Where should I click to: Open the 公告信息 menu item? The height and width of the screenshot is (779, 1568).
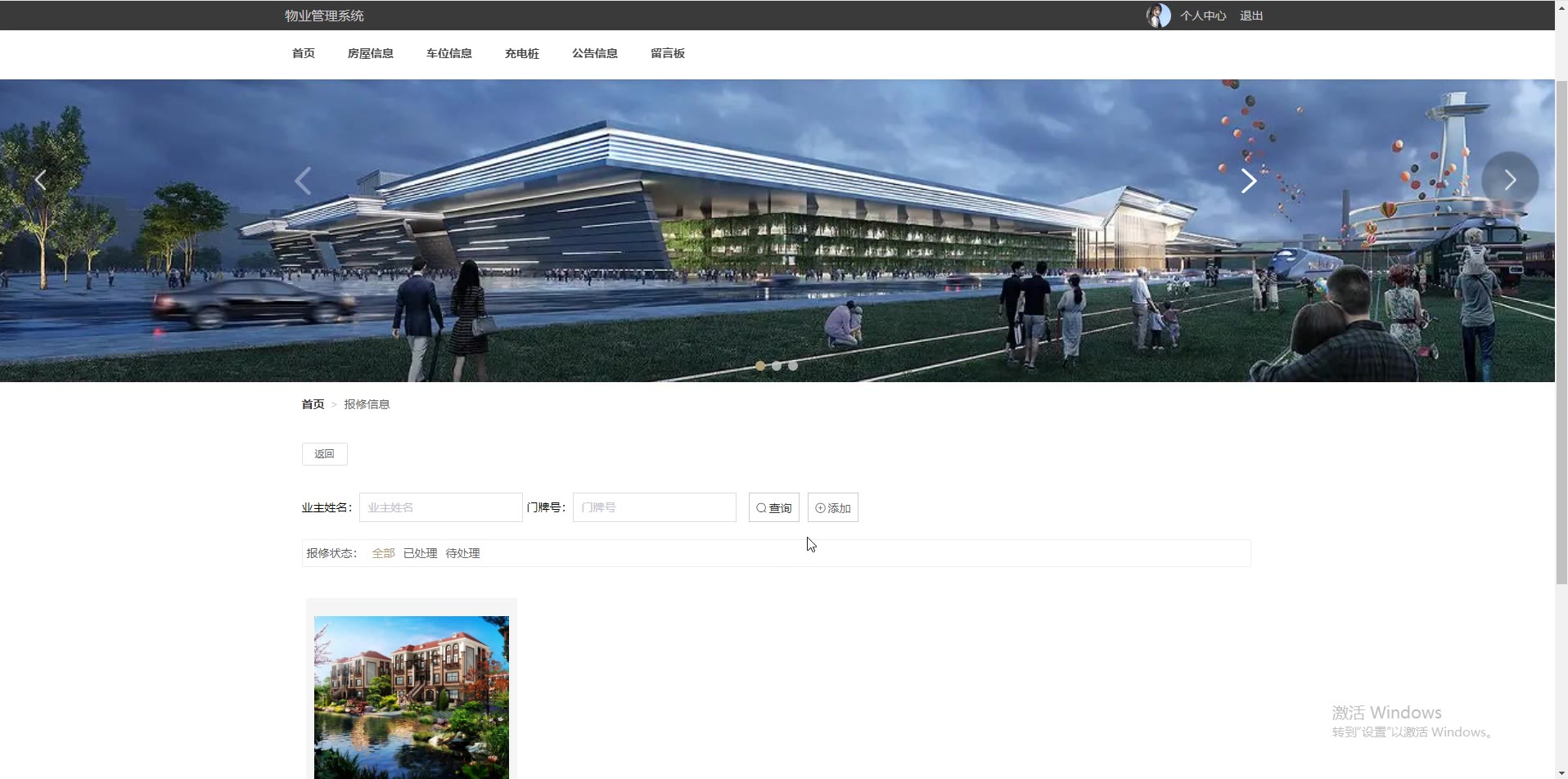pyautogui.click(x=595, y=53)
